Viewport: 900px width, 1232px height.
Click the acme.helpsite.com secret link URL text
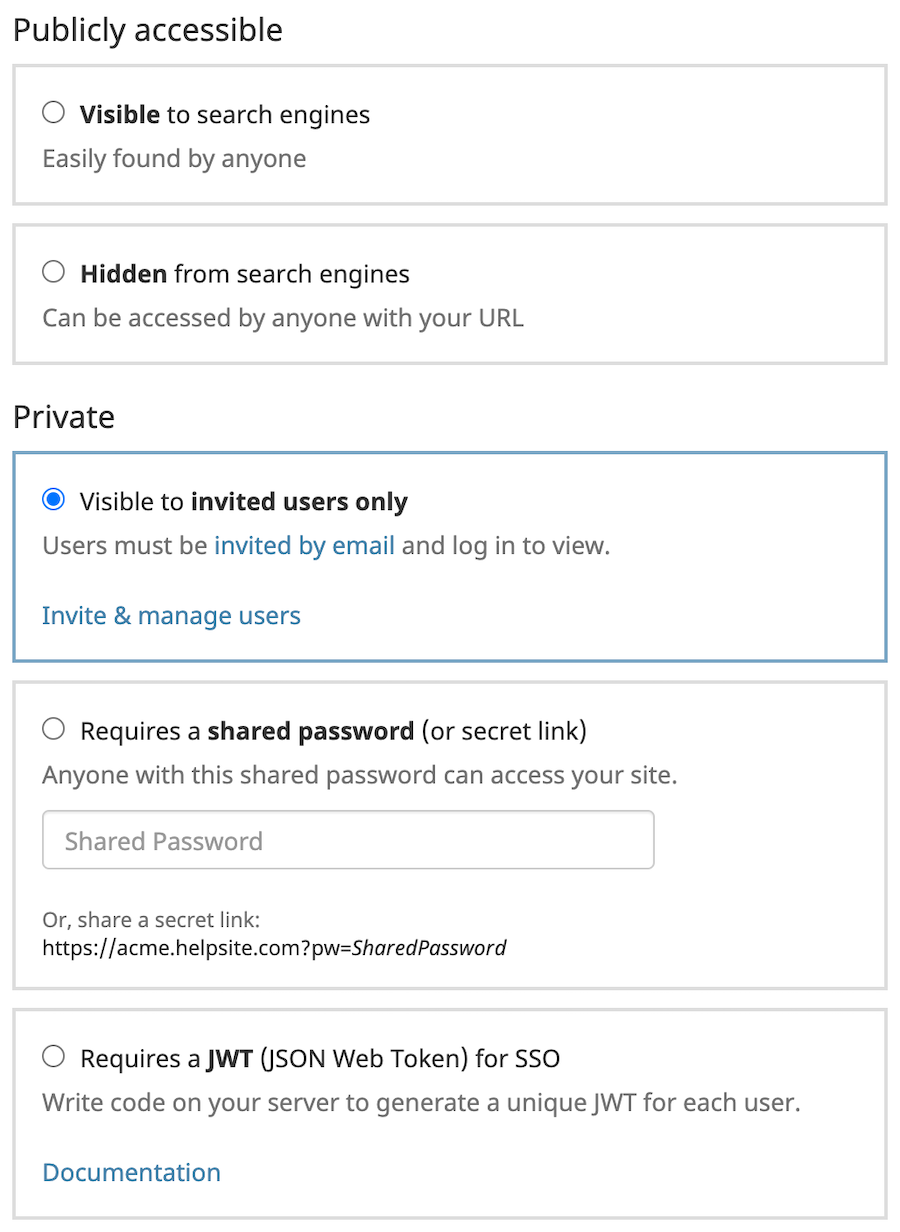pos(274,947)
